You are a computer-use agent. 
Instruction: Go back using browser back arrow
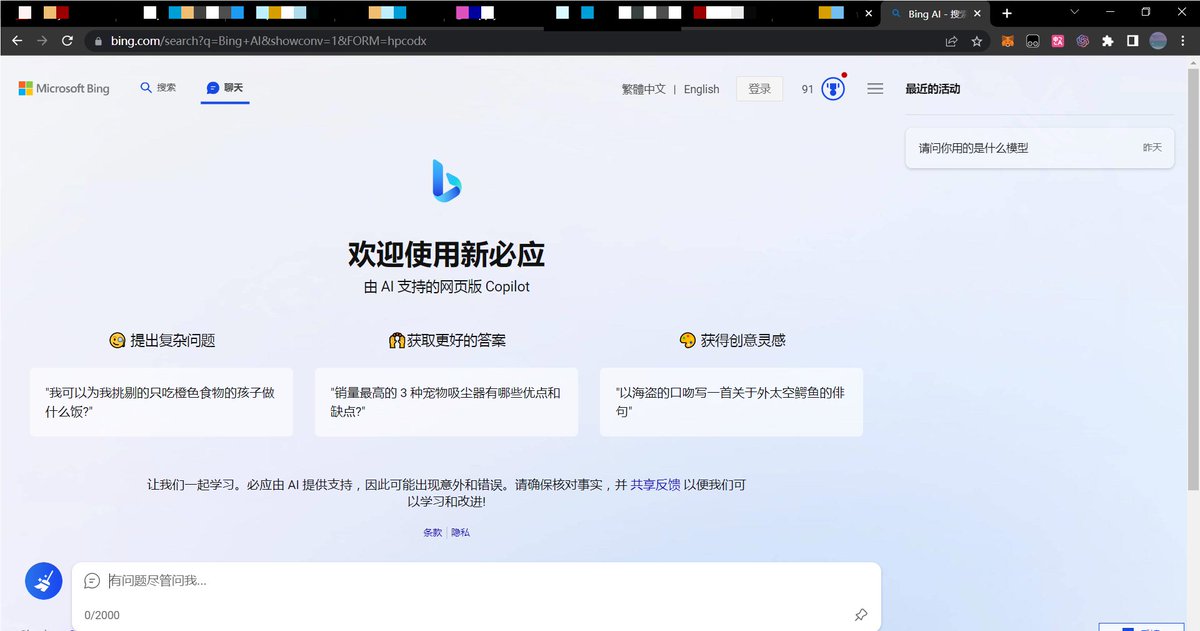click(x=17, y=41)
